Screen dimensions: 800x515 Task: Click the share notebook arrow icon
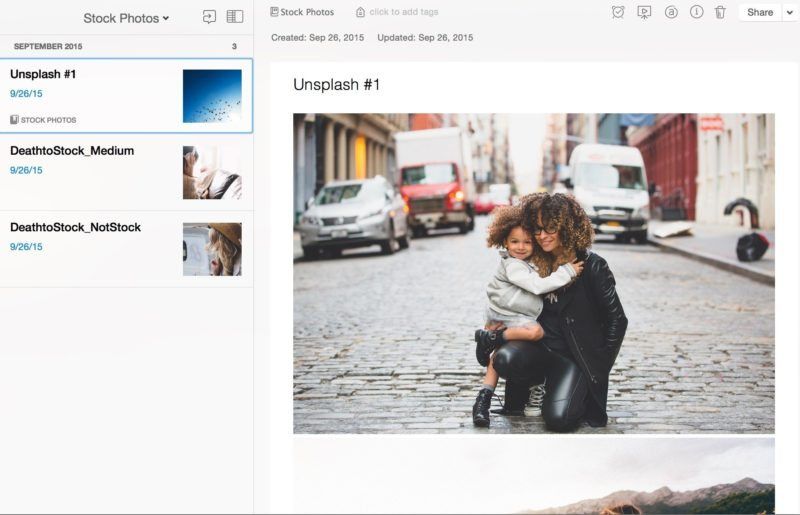pos(209,17)
